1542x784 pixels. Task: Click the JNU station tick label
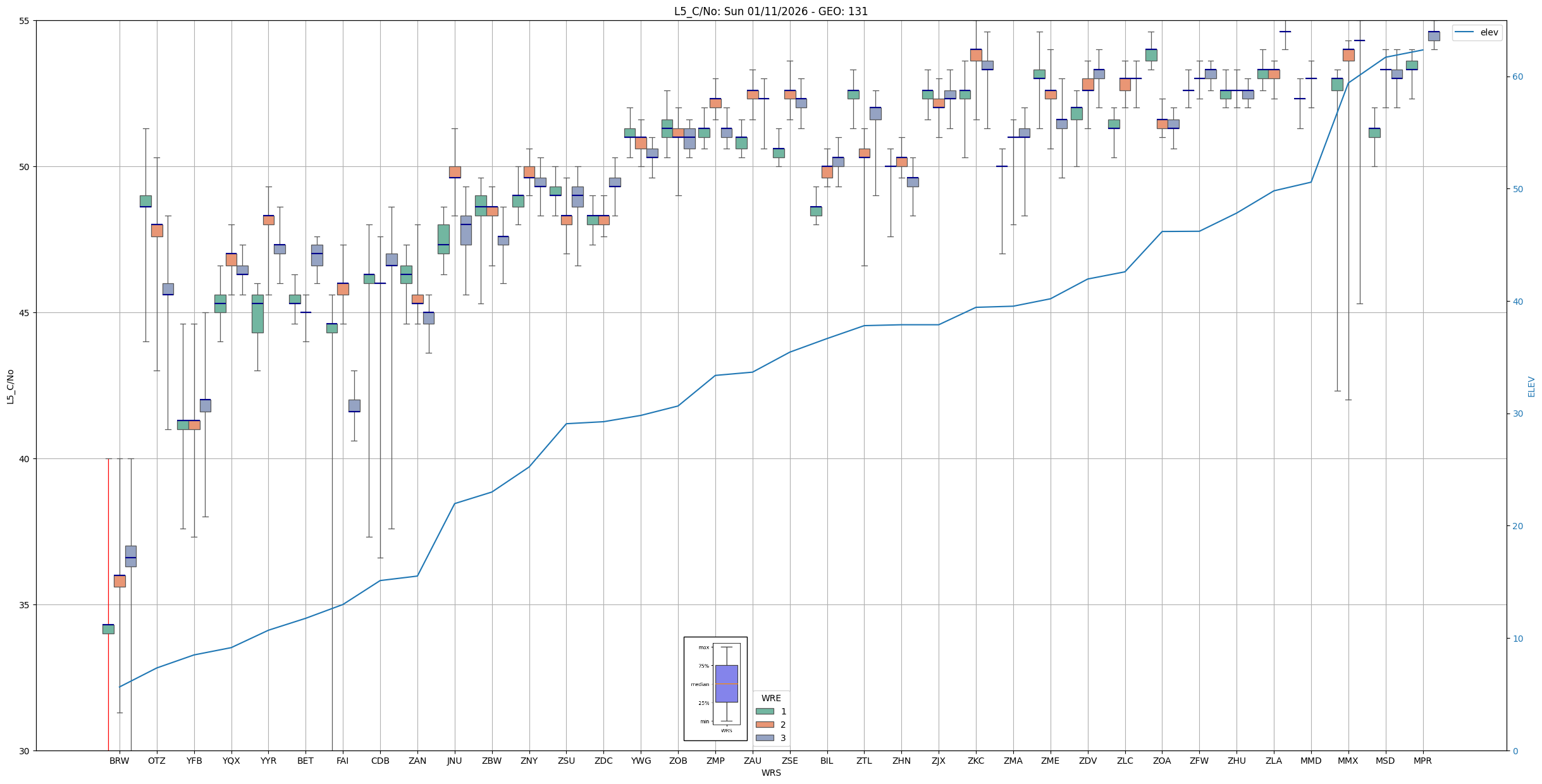coord(454,761)
